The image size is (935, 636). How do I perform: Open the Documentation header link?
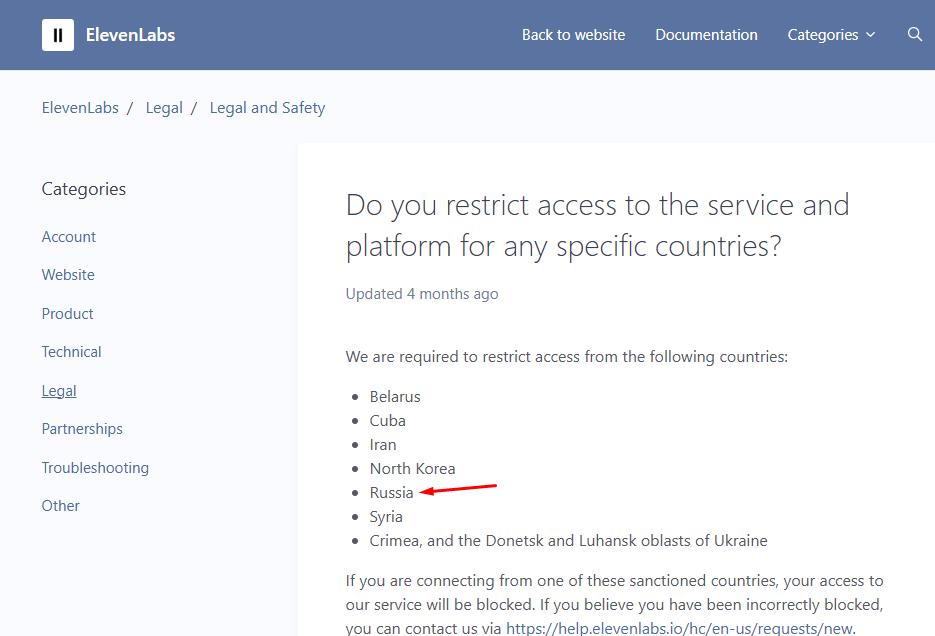click(x=706, y=35)
